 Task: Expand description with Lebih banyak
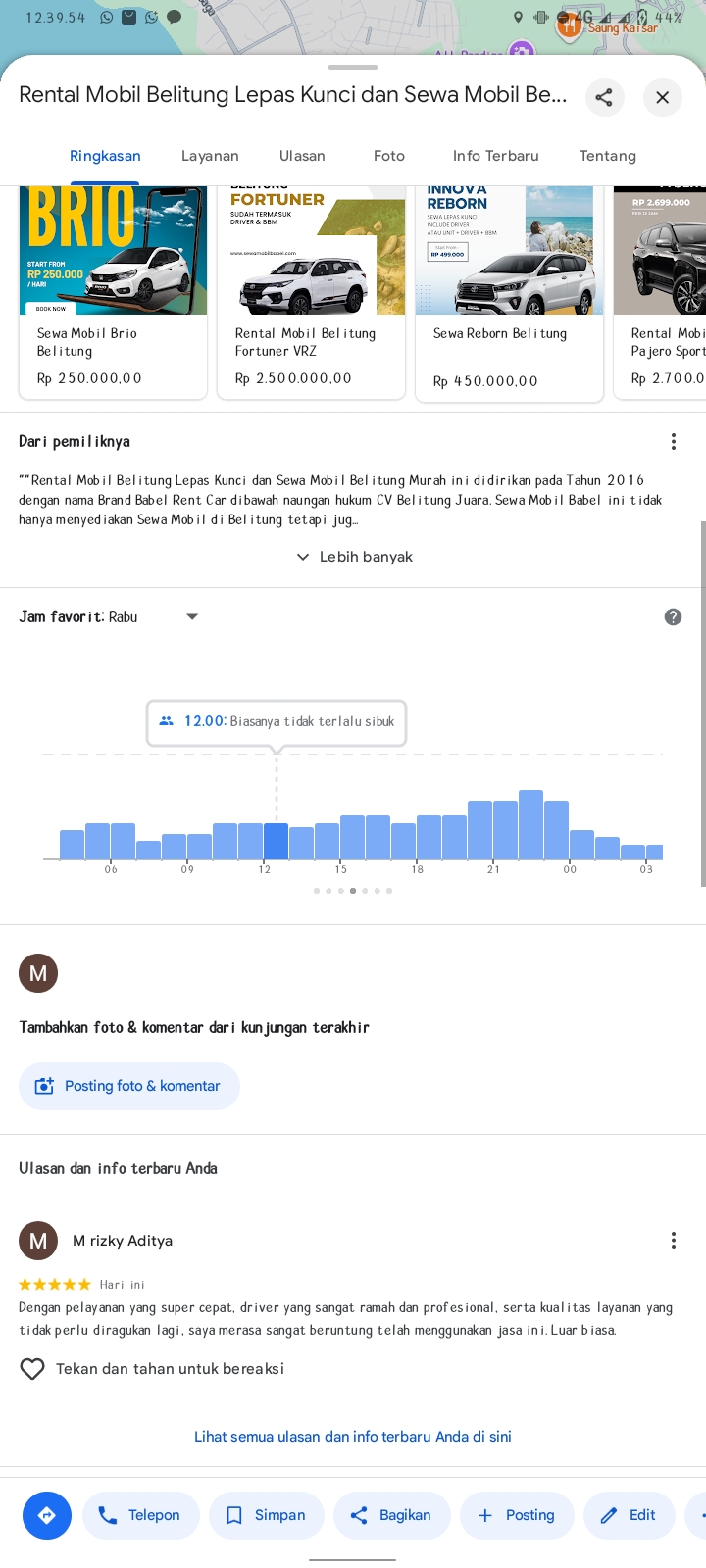353,557
